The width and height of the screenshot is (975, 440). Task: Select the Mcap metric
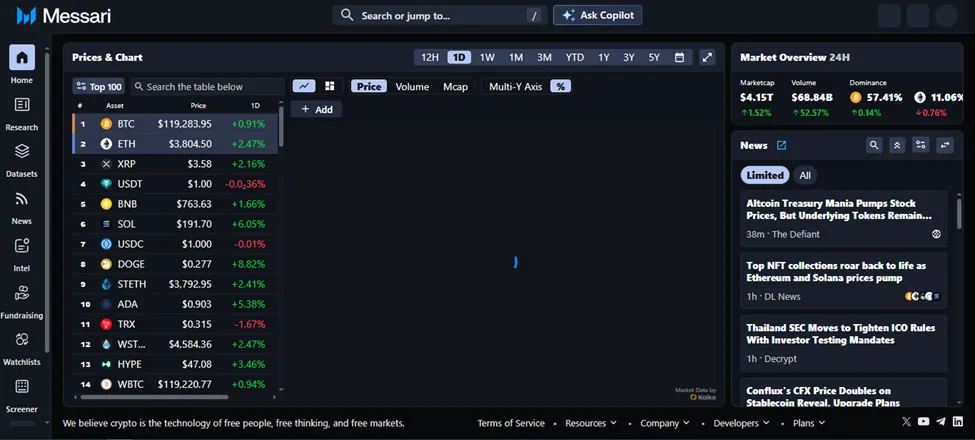click(x=455, y=86)
